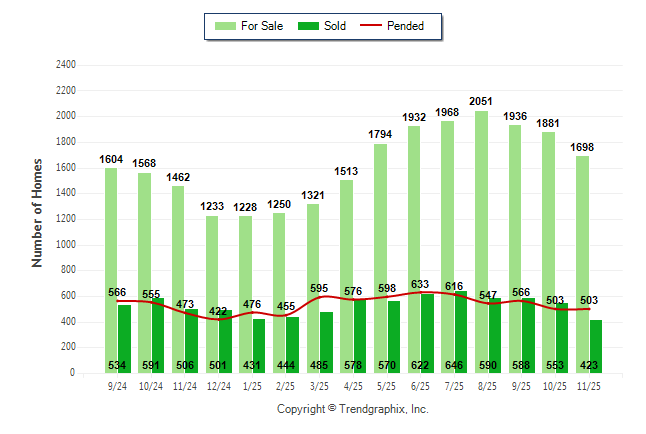Screen dimensions: 646x434
Task: Click the 12/24 x-axis month label
Action: [217, 386]
